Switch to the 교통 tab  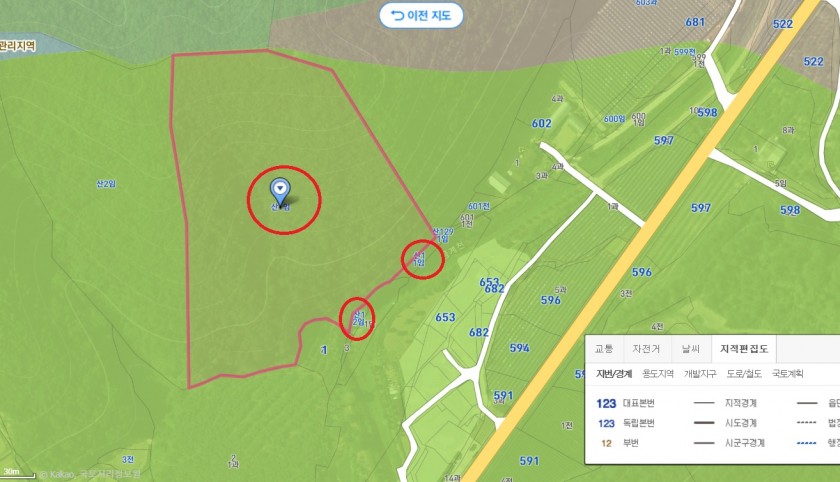pos(604,349)
